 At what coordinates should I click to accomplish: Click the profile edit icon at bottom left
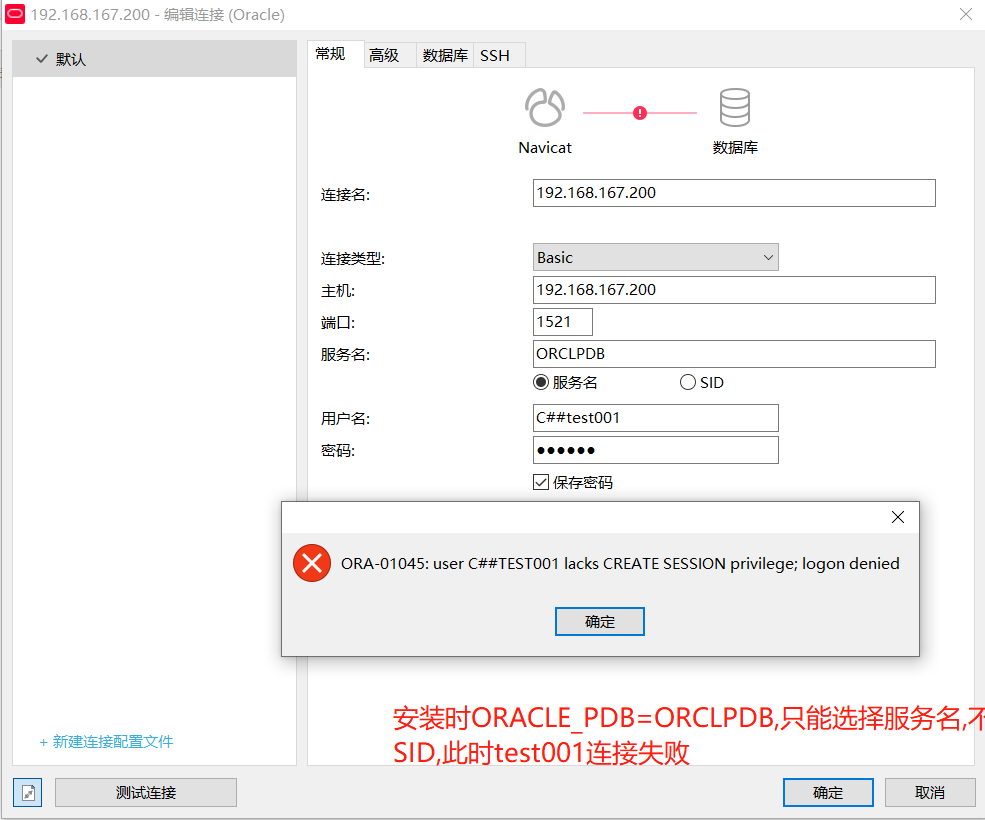pos(28,792)
